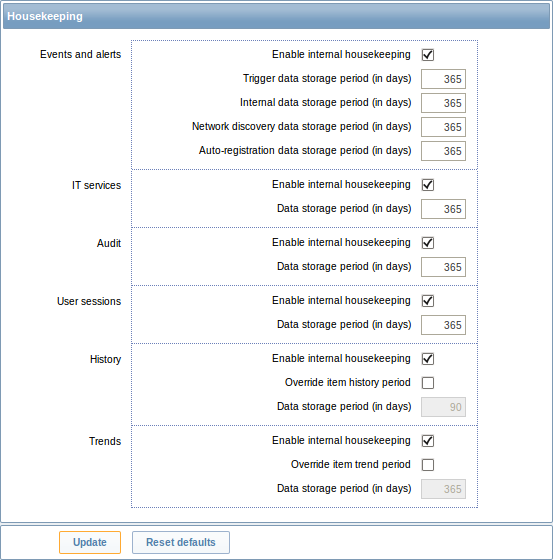553x560 pixels.
Task: Click the Housekeeping header title
Action: pos(45,16)
